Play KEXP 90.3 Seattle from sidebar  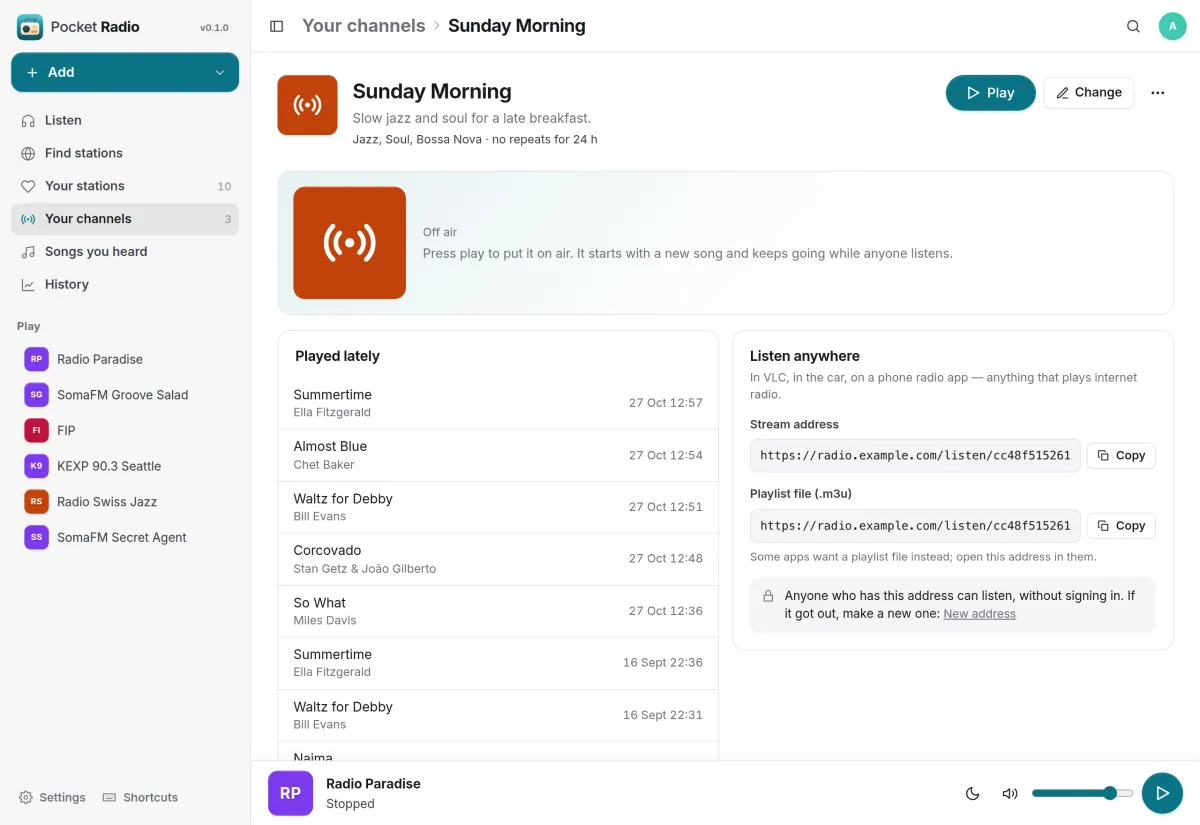click(x=125, y=466)
